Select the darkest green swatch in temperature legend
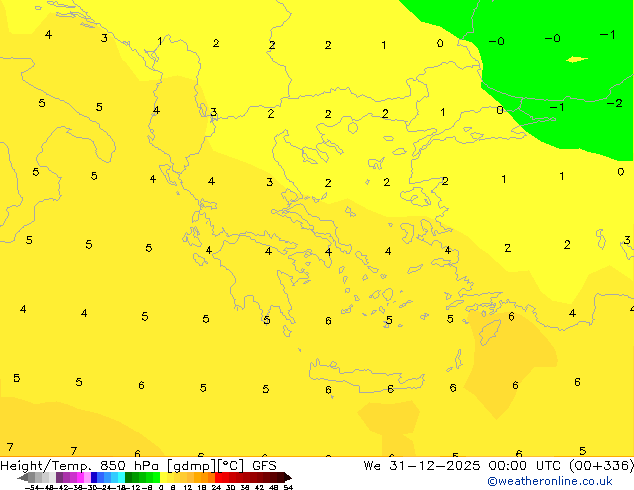 [128, 477]
